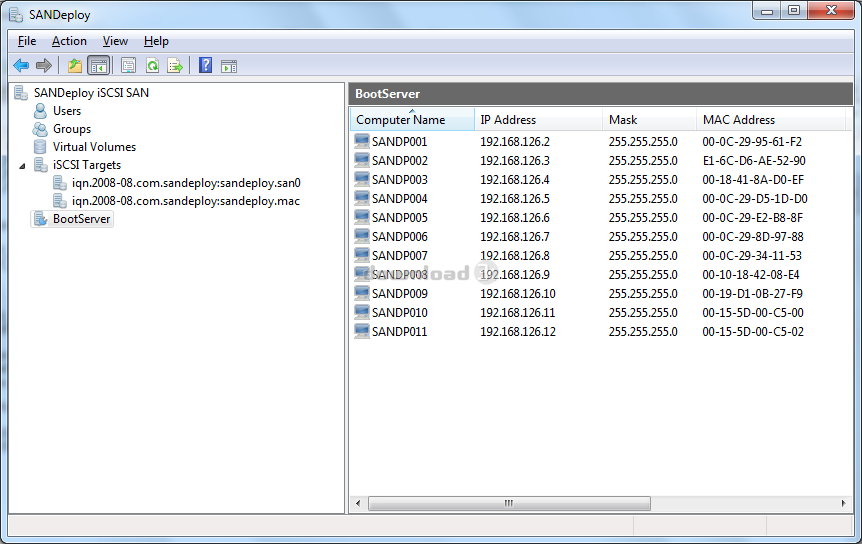Click the Virtual Volumes cylinder icon
The width and height of the screenshot is (862, 544).
40,147
